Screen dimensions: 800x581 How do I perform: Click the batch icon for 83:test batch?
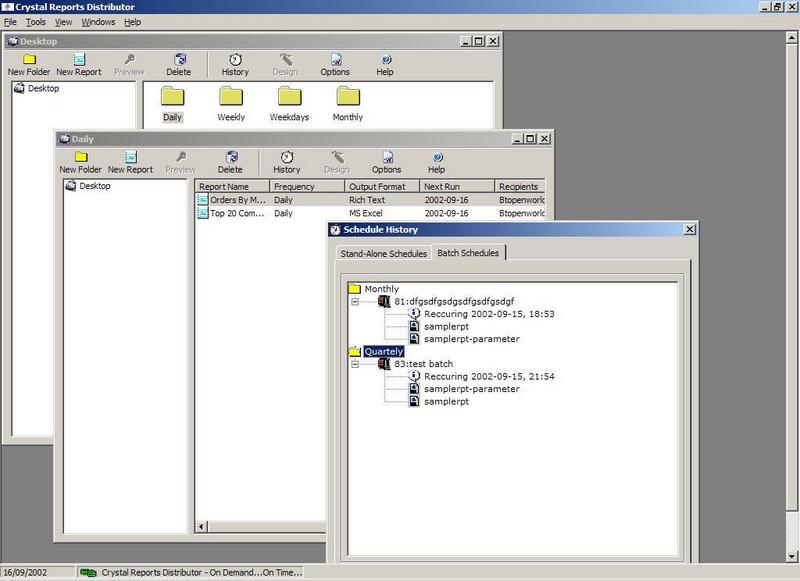[x=384, y=364]
